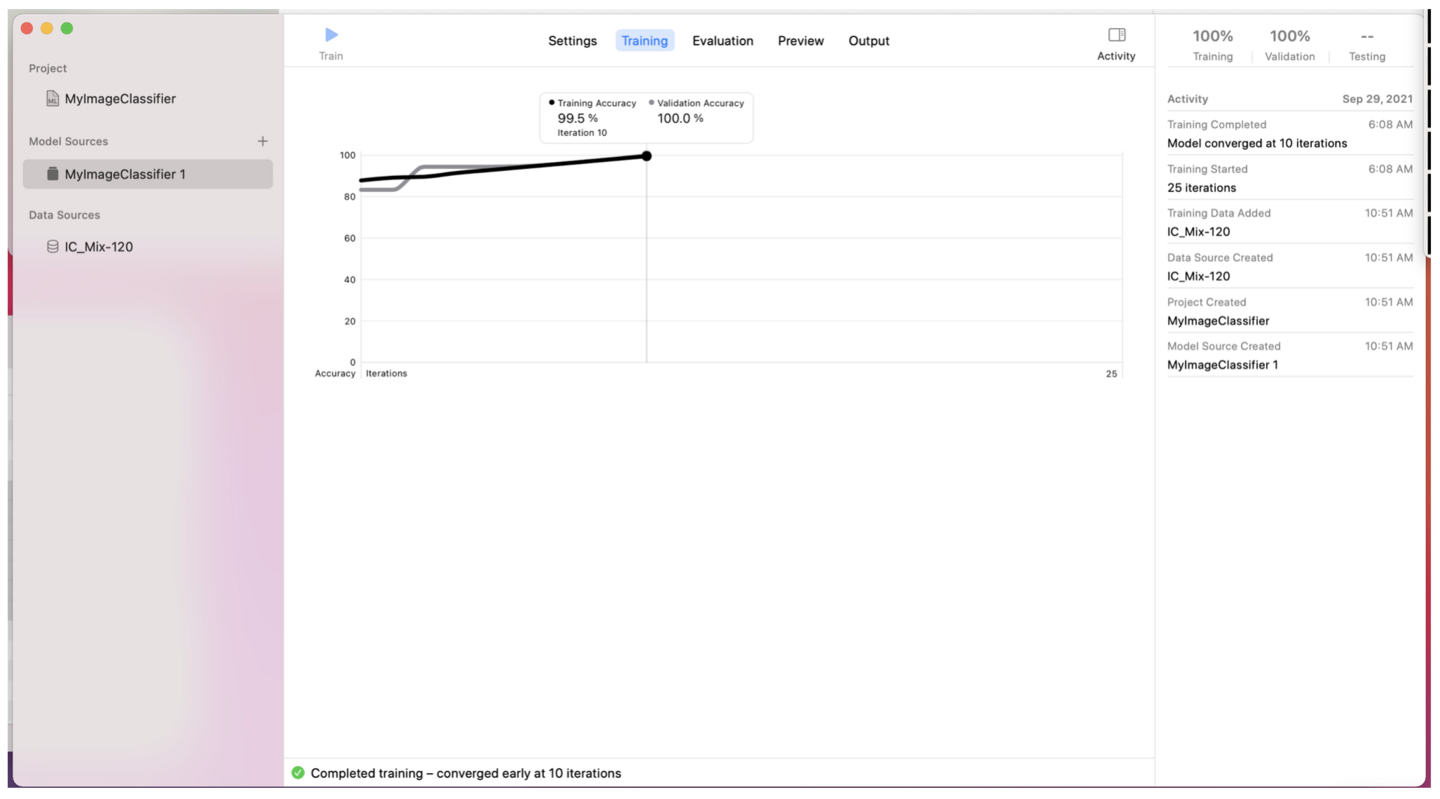Open the Preview tab
This screenshot has height=799, width=1440.
tap(800, 41)
